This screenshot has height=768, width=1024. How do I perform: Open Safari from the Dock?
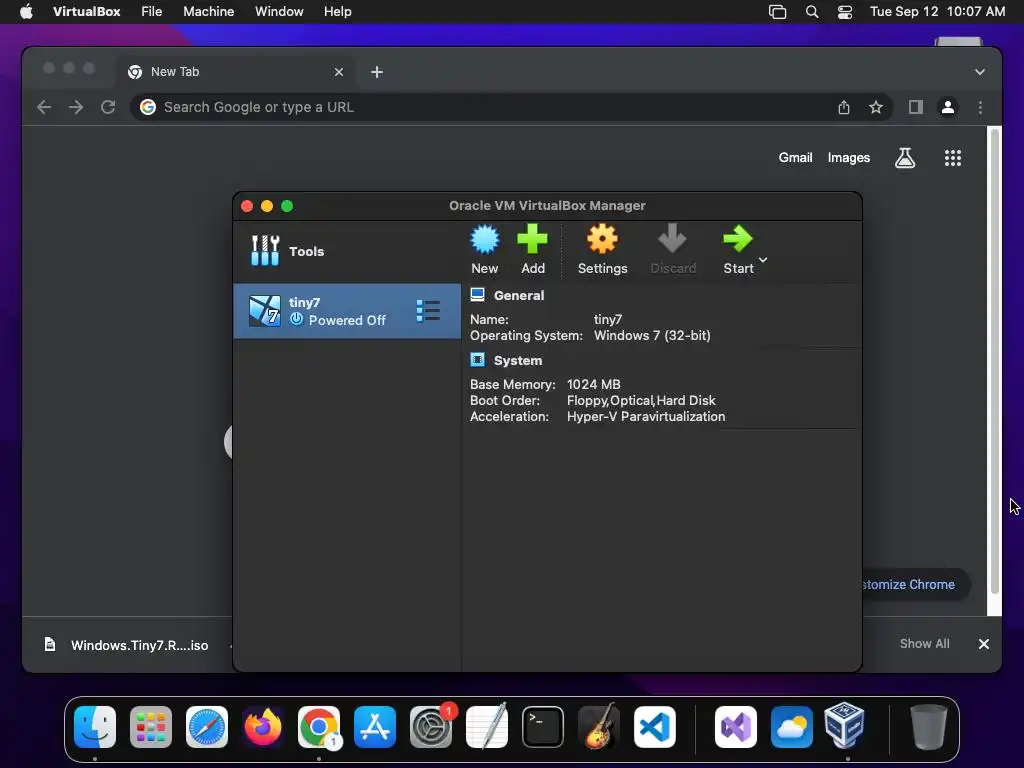[207, 727]
